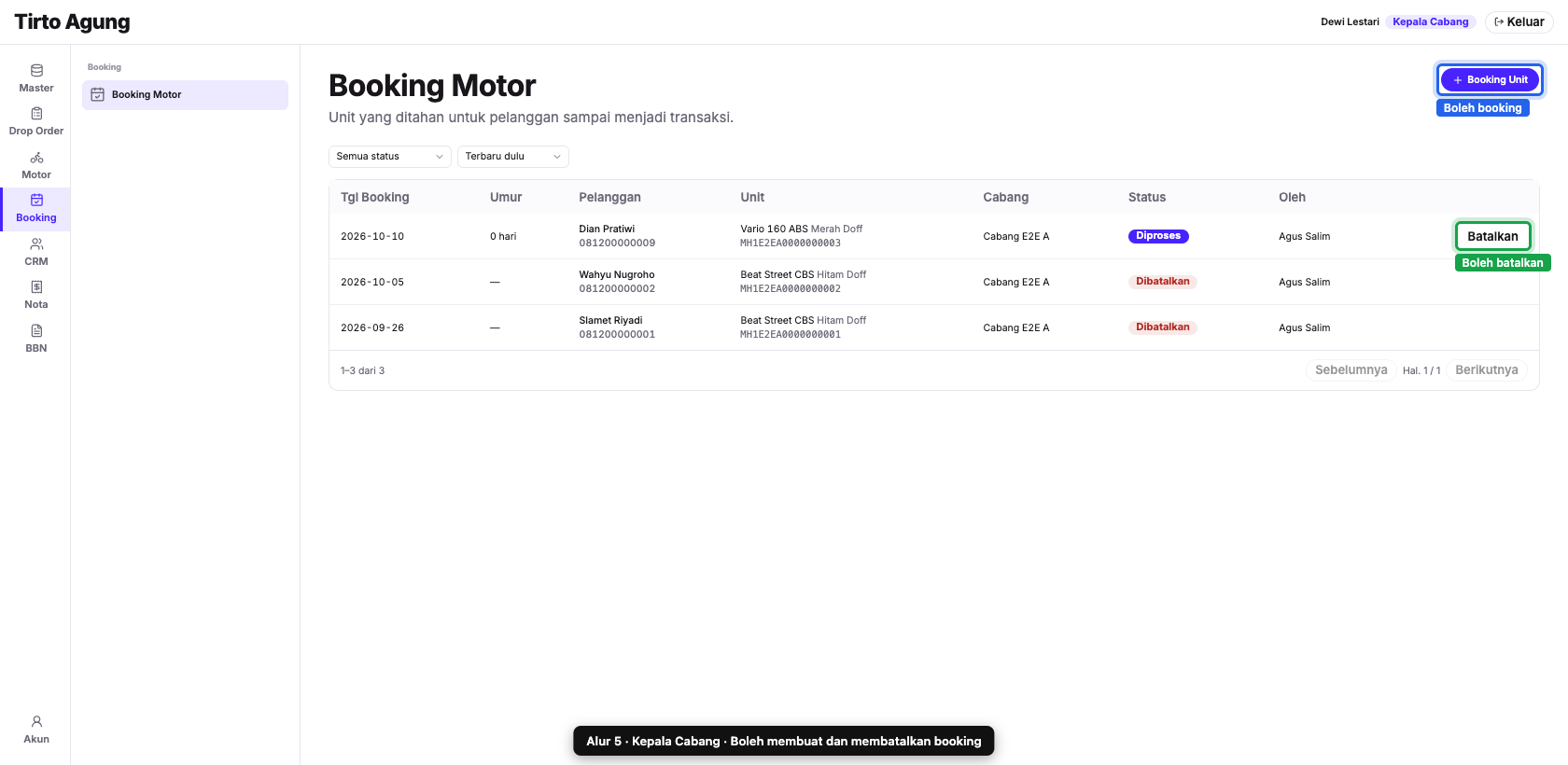Log out using the Keluar button

[1519, 22]
